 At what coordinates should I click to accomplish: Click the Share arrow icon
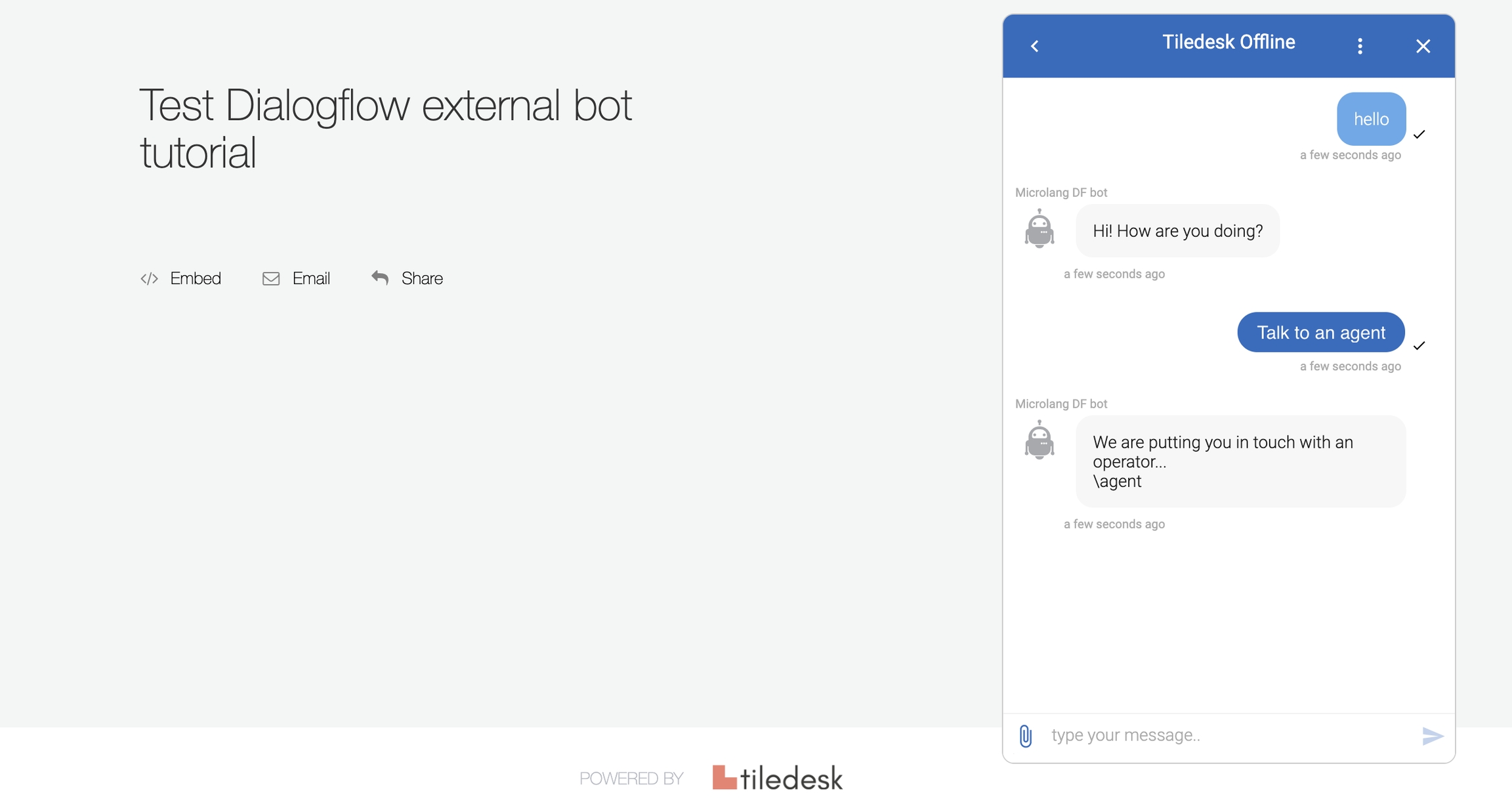click(x=380, y=278)
